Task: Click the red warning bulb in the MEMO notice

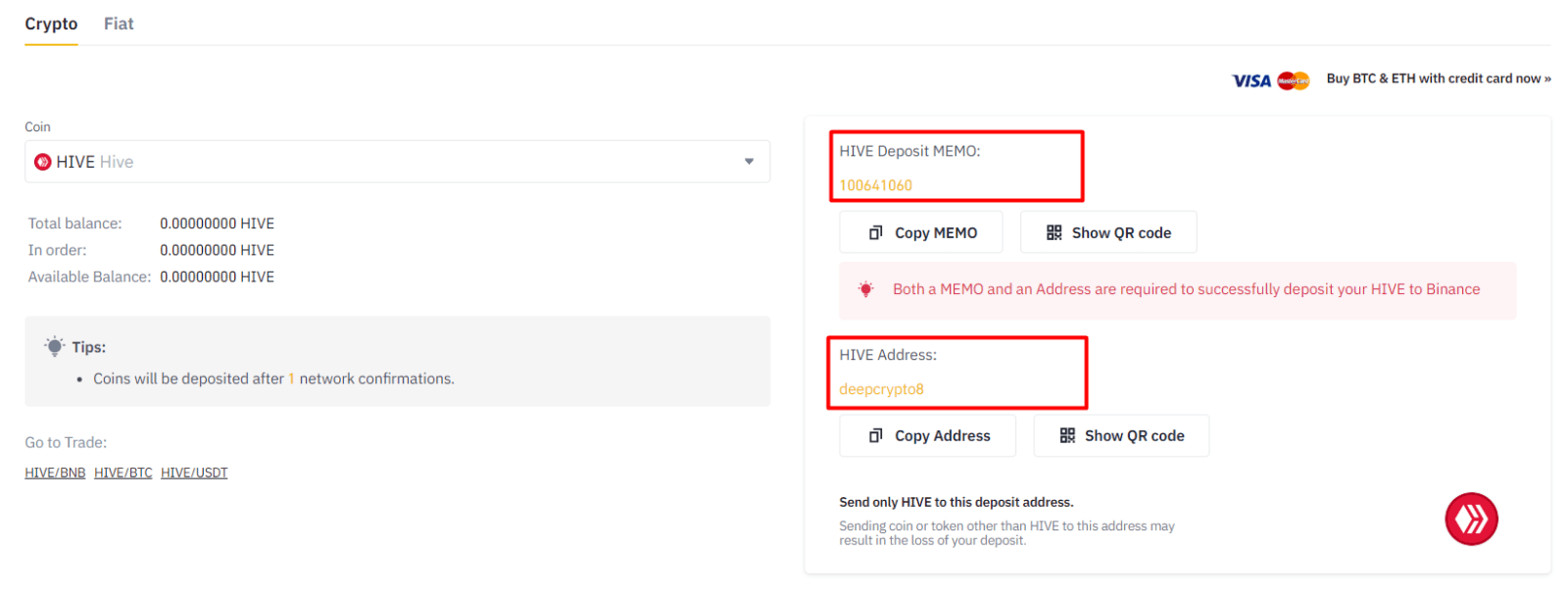Action: [x=865, y=289]
